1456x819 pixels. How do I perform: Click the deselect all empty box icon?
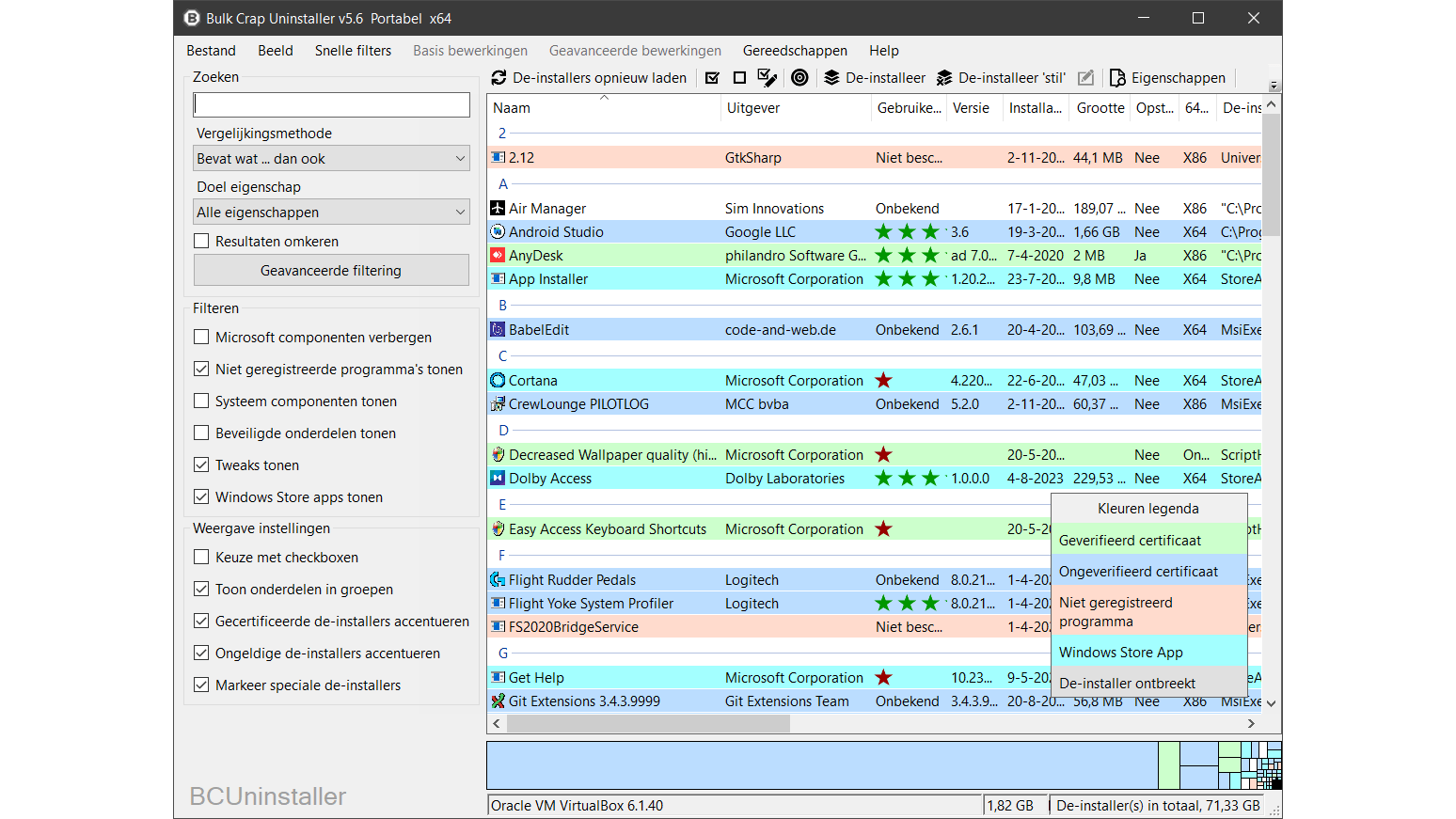click(x=739, y=78)
